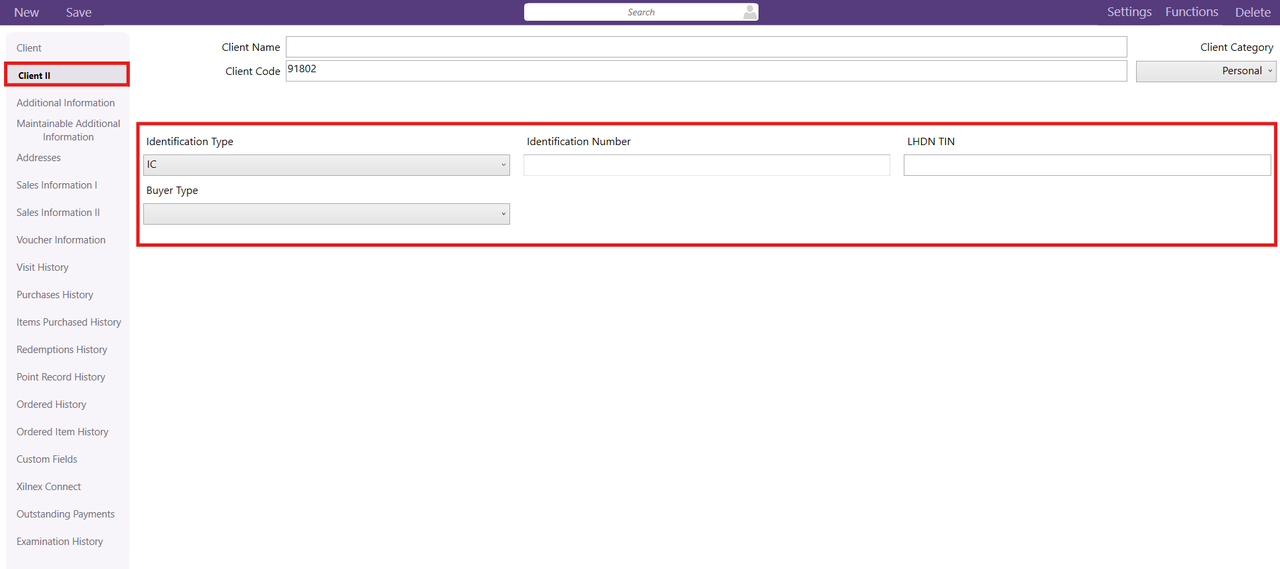Focus the Identification Number field
1280x569 pixels.
(x=706, y=165)
